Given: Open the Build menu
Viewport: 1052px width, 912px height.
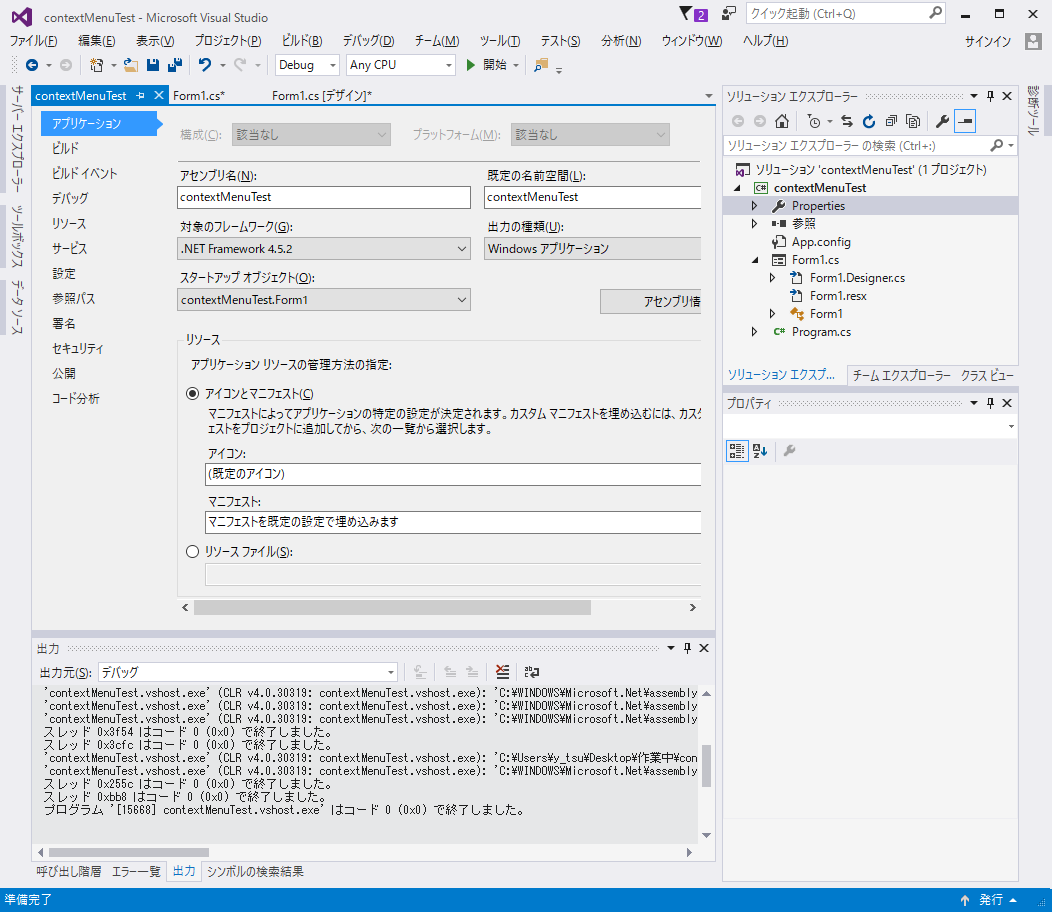Looking at the screenshot, I should pyautogui.click(x=301, y=41).
